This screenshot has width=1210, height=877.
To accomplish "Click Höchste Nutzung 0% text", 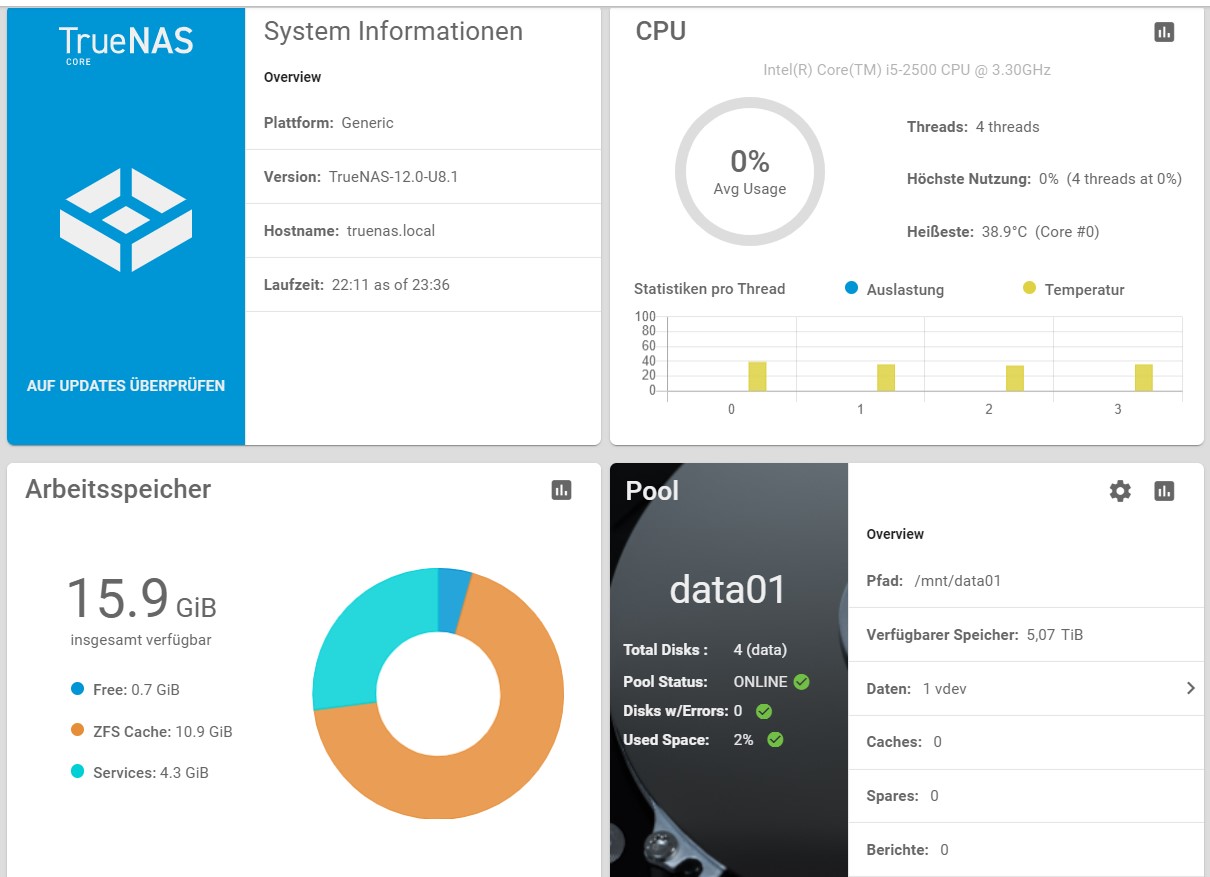I will click(1044, 179).
